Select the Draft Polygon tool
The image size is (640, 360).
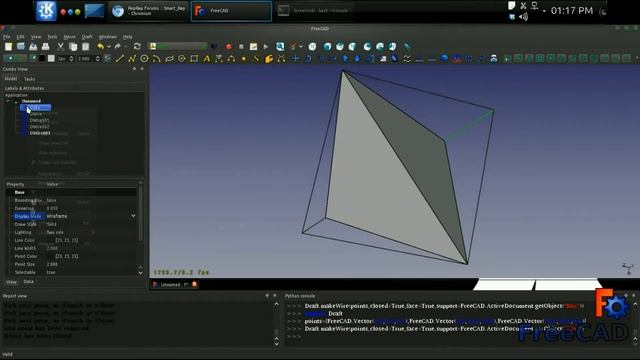[182, 59]
